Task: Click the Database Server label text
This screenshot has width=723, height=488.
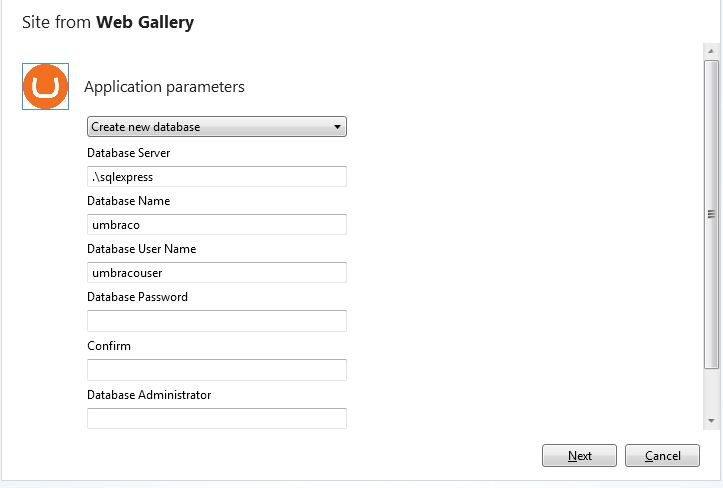Action: 129,153
